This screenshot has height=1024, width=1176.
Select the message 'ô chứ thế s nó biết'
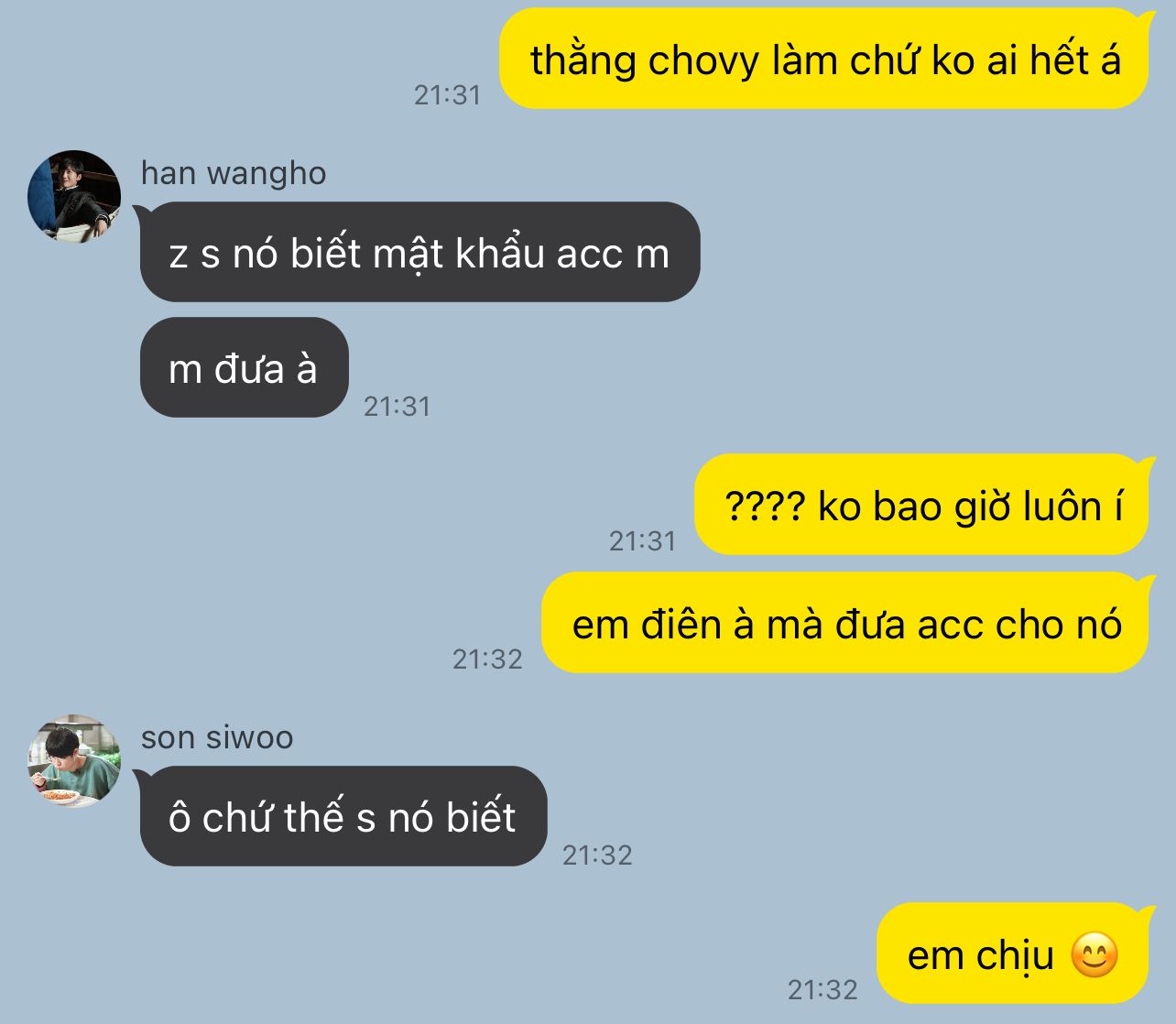coord(343,816)
